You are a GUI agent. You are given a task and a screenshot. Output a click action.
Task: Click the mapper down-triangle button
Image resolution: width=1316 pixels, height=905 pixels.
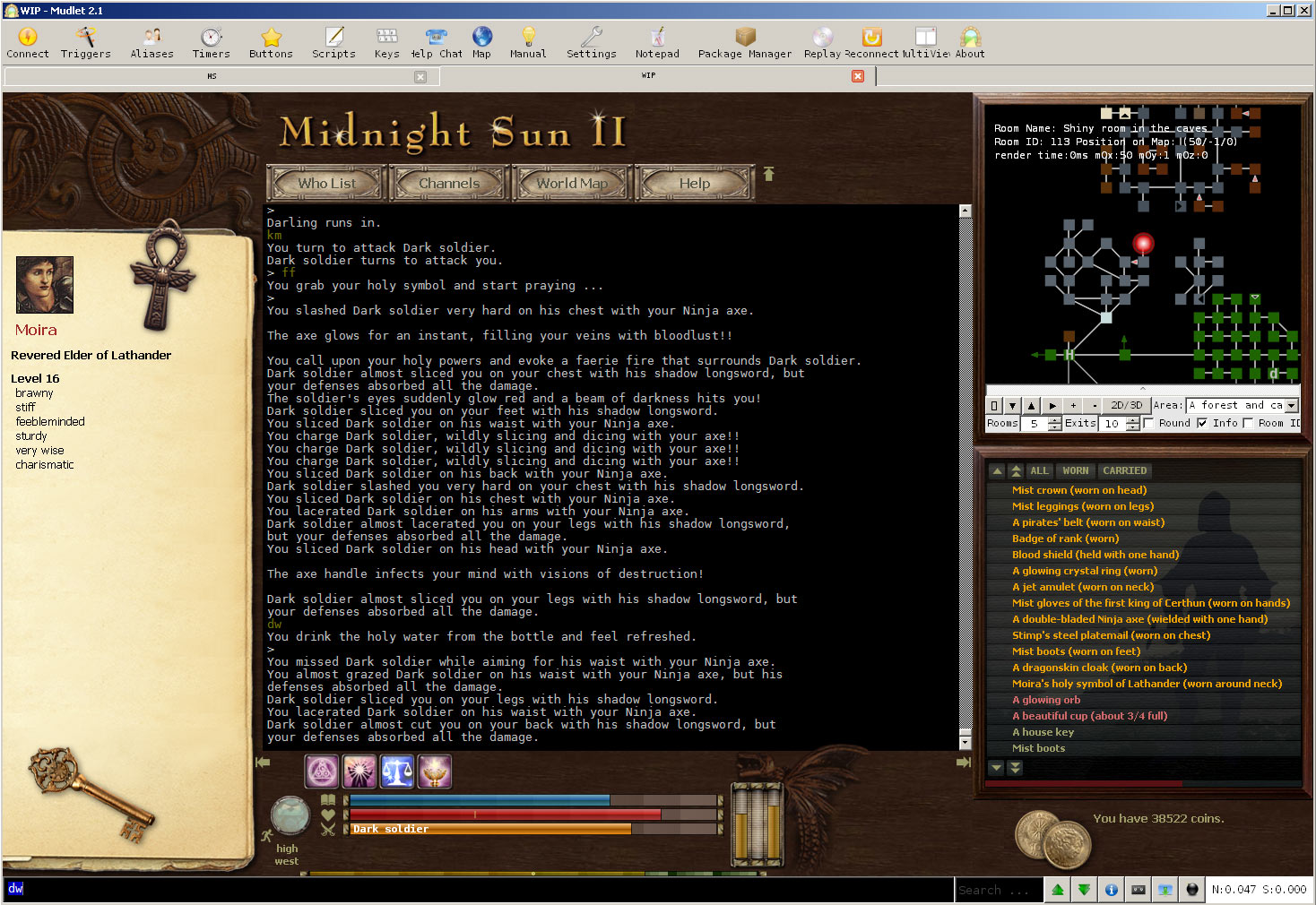1012,405
